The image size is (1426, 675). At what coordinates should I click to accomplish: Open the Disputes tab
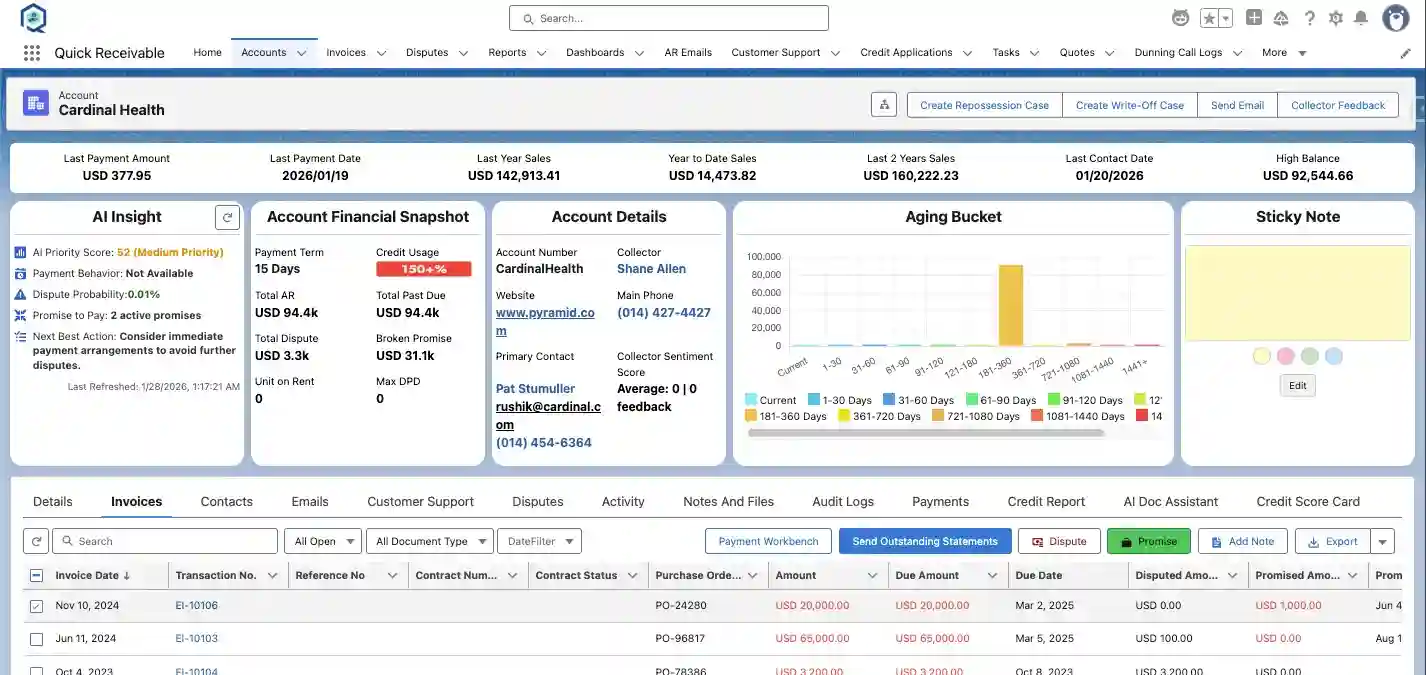click(x=538, y=502)
